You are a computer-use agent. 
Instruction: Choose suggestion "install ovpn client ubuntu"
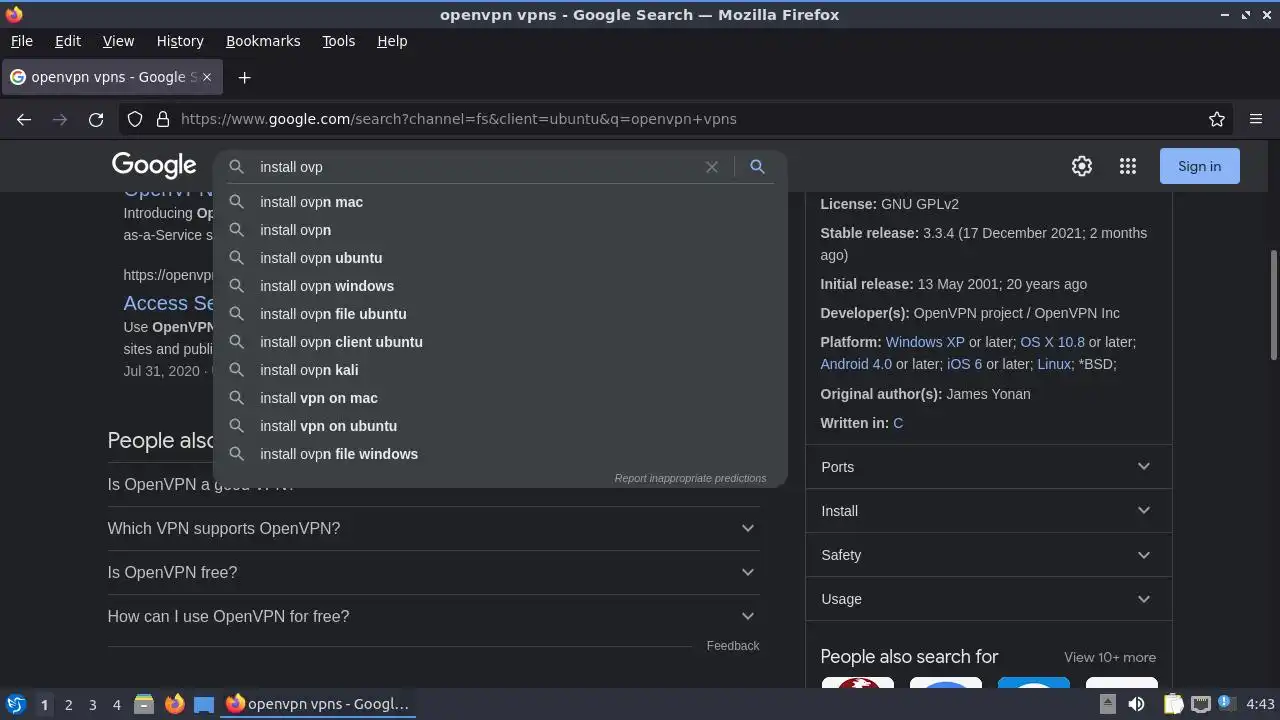500,342
